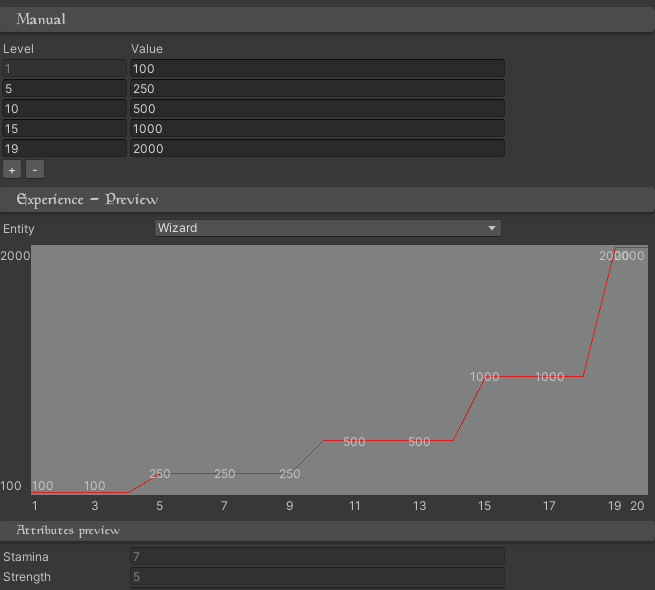Viewport: 655px width, 590px height.
Task: Open the Entity dropdown showing Wizard
Action: pos(328,228)
